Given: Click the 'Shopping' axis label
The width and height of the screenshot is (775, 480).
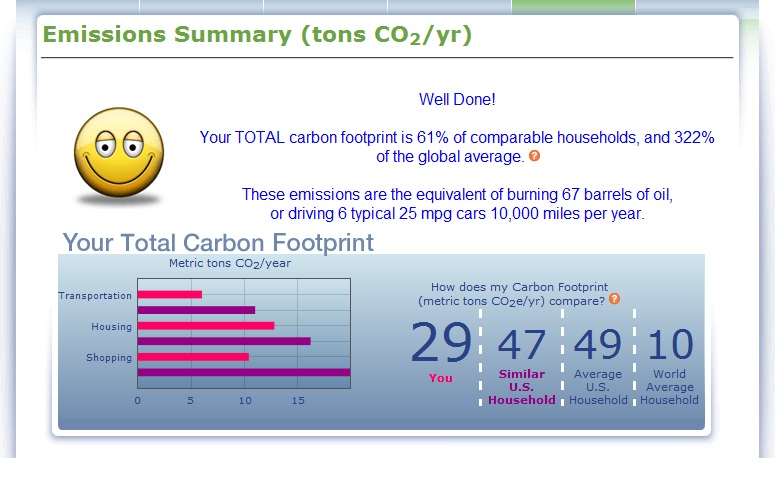Looking at the screenshot, I should 109,358.
